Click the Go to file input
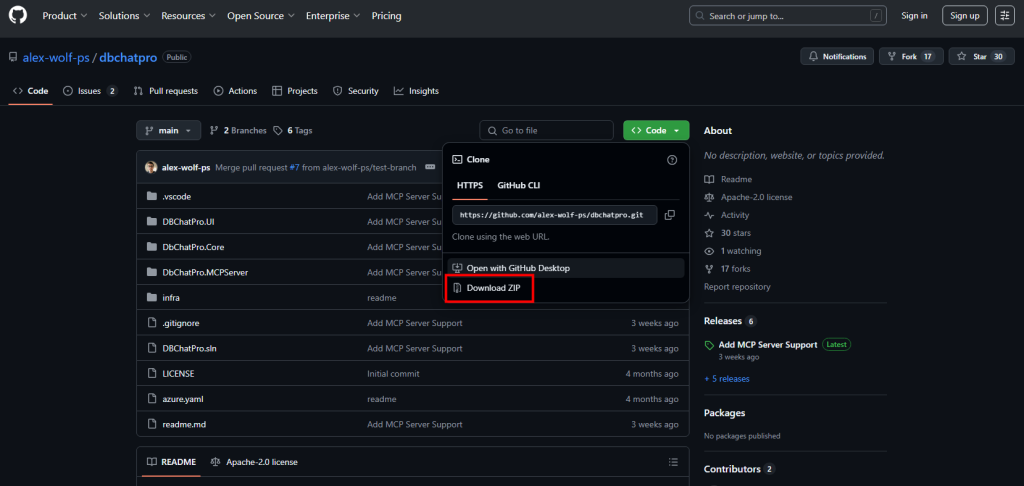This screenshot has height=486, width=1024. [x=547, y=131]
